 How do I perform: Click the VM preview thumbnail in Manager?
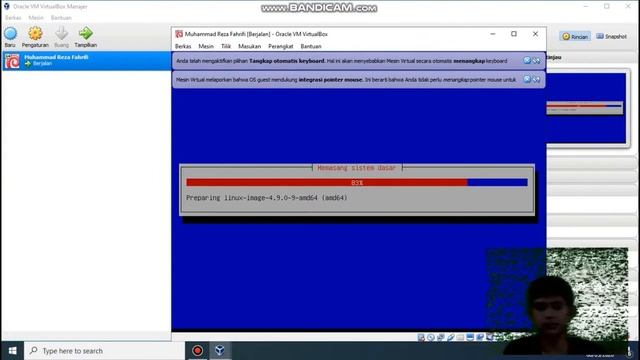pos(586,108)
